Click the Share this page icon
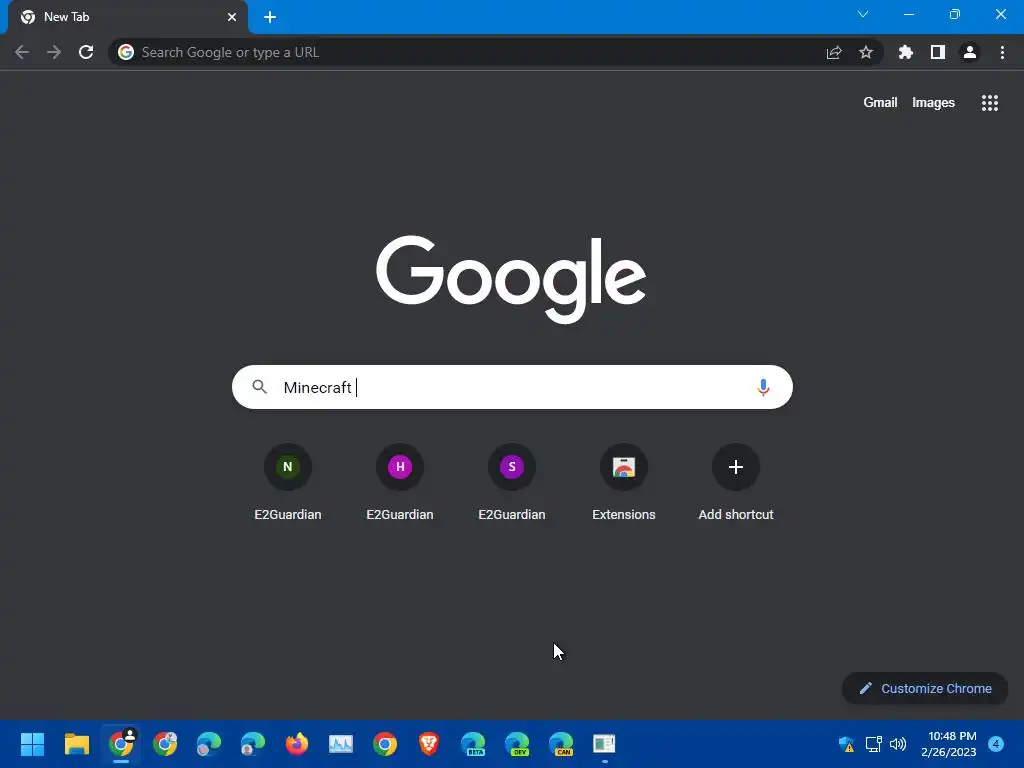Viewport: 1024px width, 768px height. 834,52
